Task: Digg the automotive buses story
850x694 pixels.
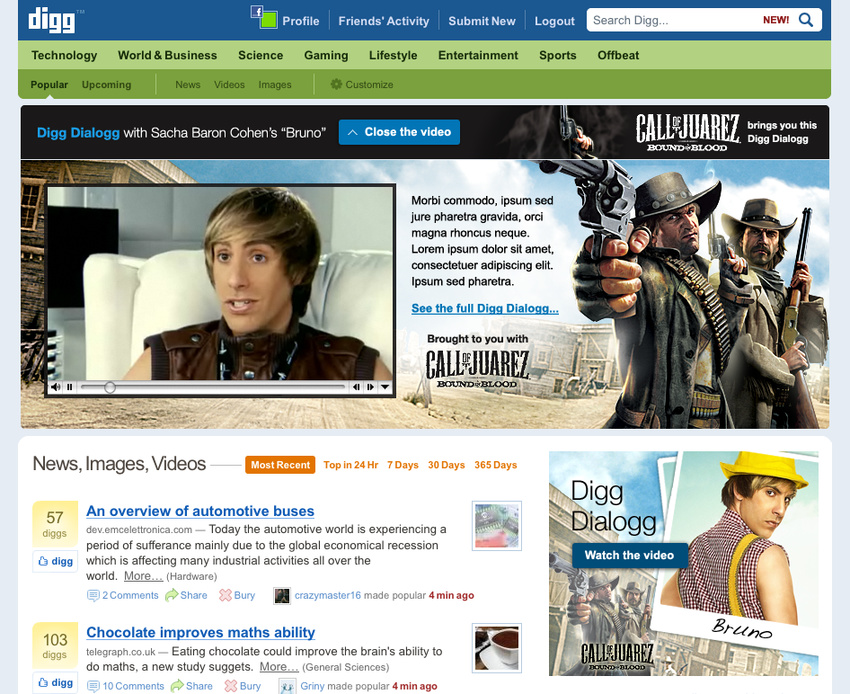Action: pyautogui.click(x=55, y=561)
